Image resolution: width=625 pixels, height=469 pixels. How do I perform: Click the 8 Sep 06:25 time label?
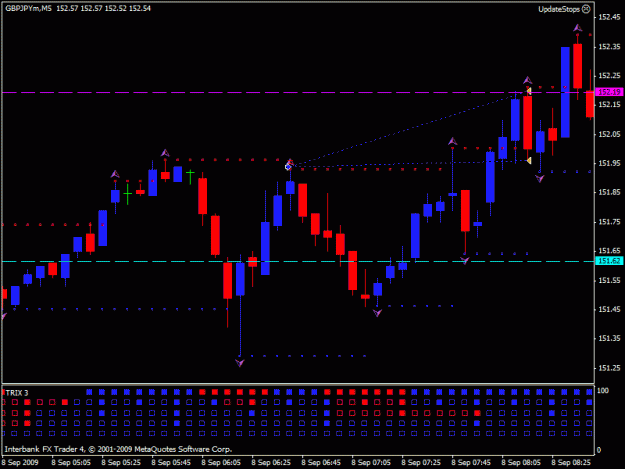click(x=271, y=463)
